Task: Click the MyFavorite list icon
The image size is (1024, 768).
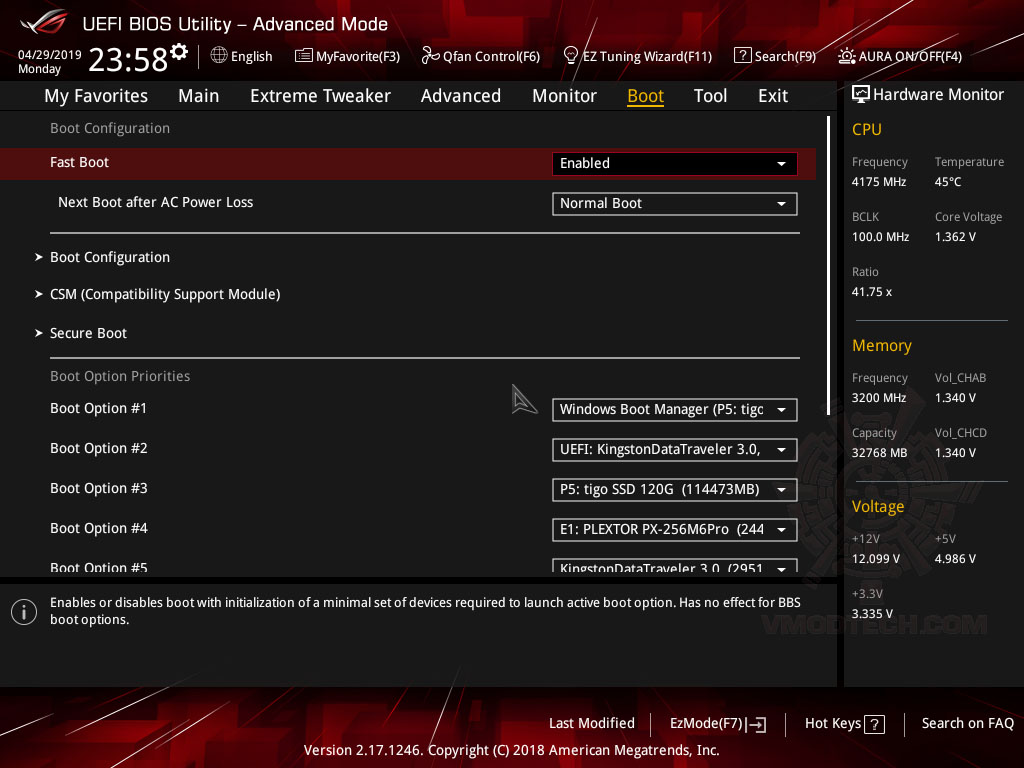Action: pyautogui.click(x=304, y=56)
